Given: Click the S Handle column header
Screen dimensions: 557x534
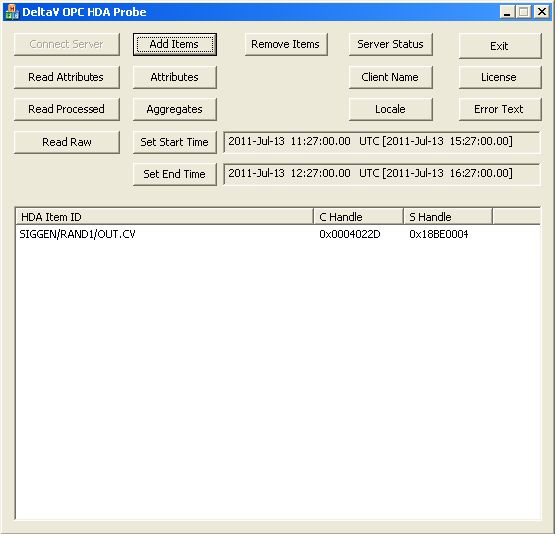Looking at the screenshot, I should [448, 217].
